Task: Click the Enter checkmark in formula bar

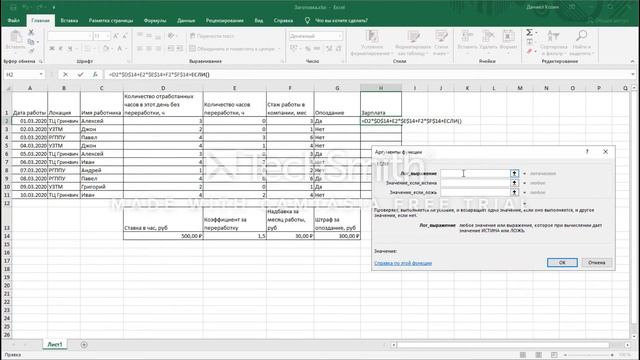Action: pos(80,74)
